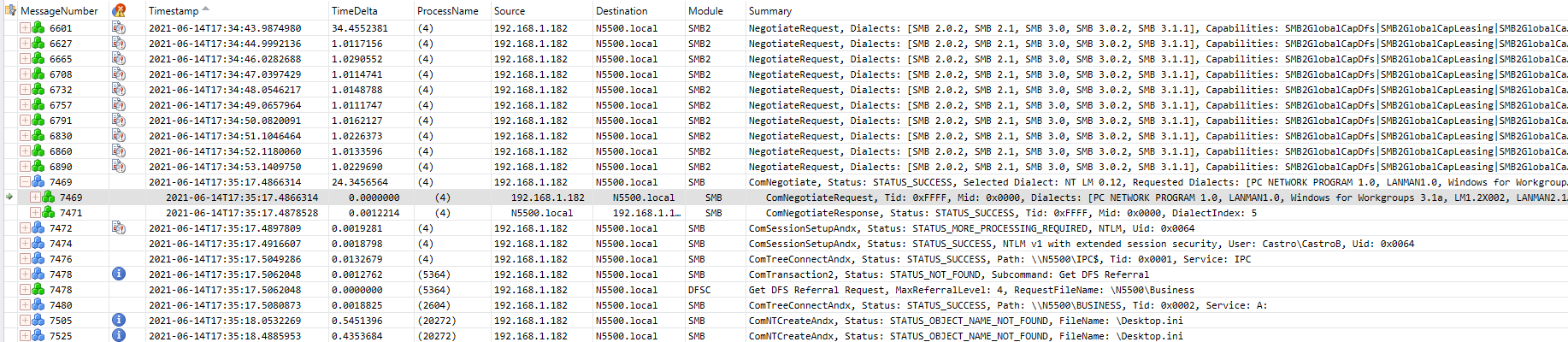Click the green message icon of row 7471
Viewport: 1568px width, 342px height.
tap(48, 213)
